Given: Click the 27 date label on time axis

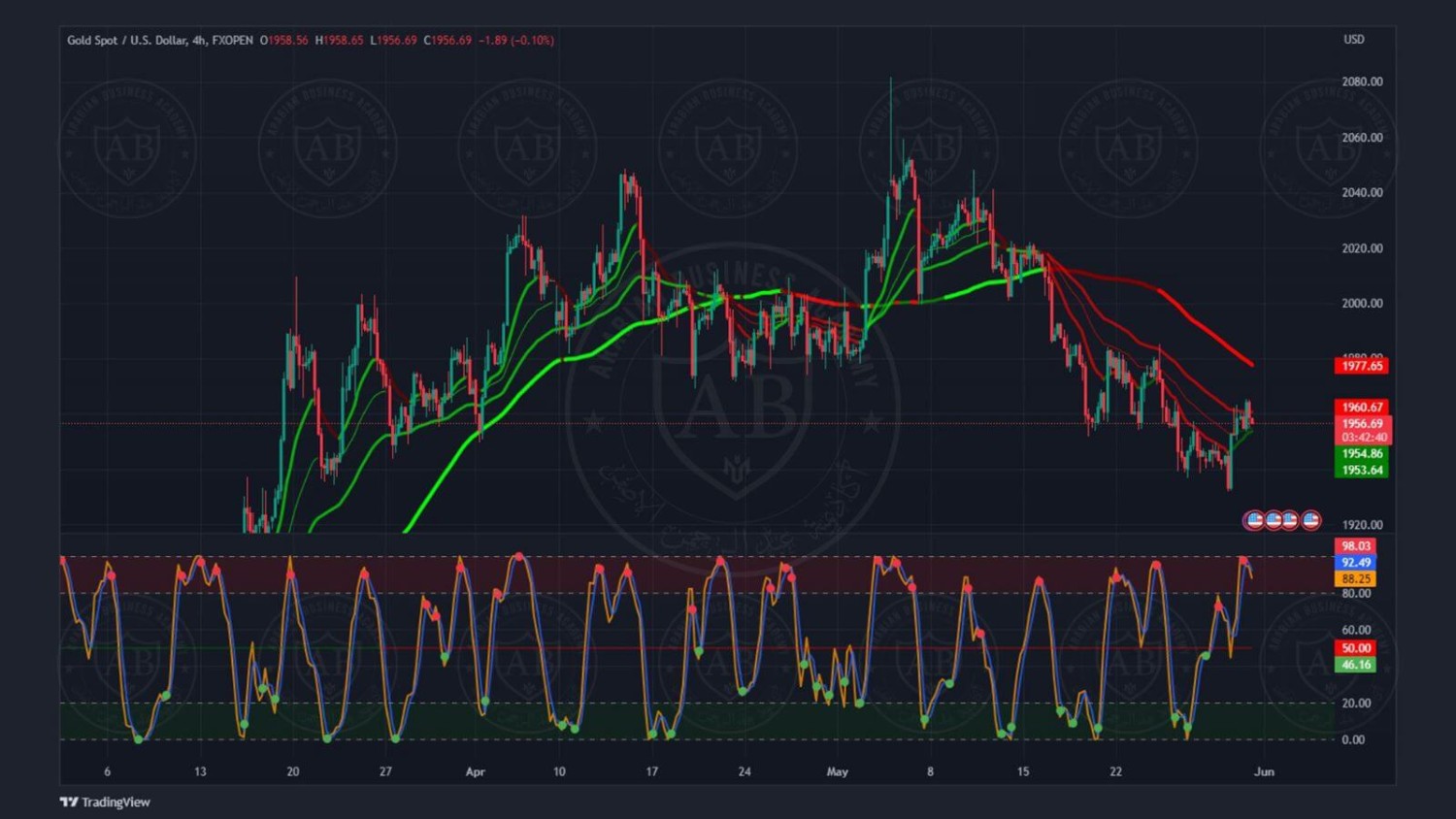Looking at the screenshot, I should [x=385, y=772].
